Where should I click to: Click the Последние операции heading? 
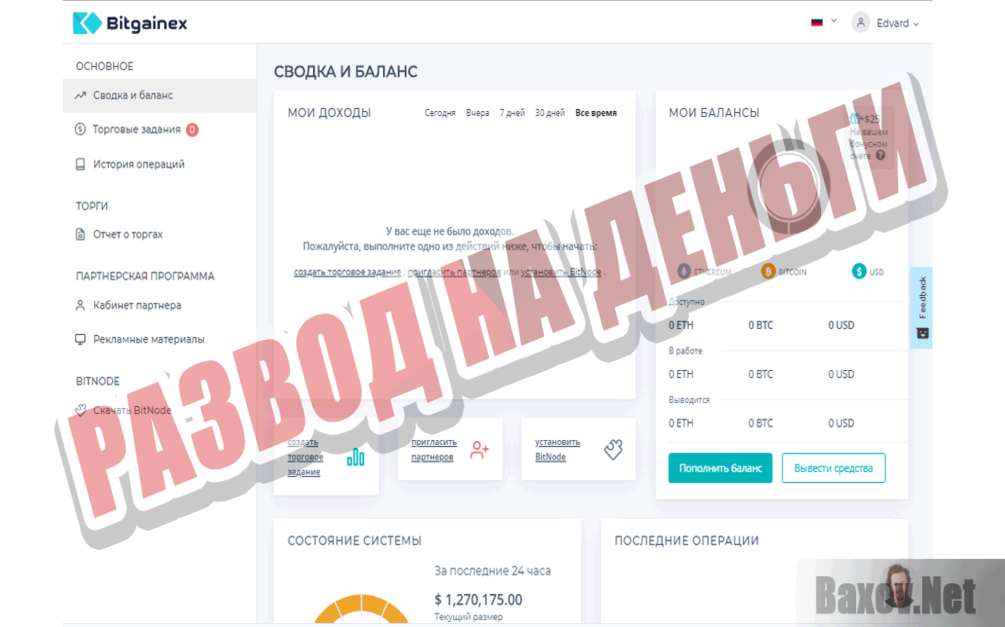pos(686,540)
